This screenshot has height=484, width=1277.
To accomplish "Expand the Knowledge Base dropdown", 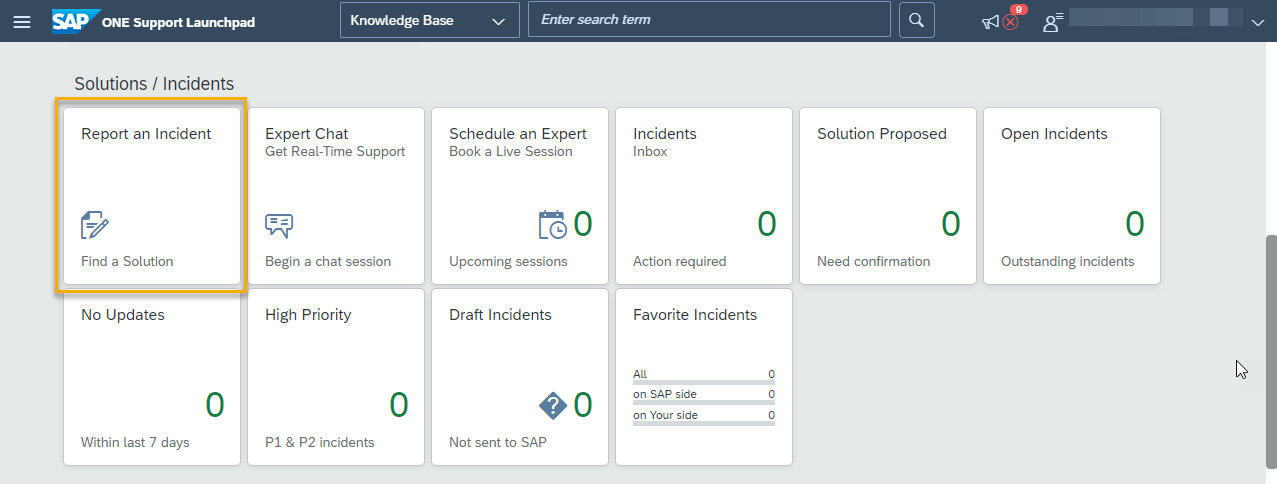I will coord(429,19).
